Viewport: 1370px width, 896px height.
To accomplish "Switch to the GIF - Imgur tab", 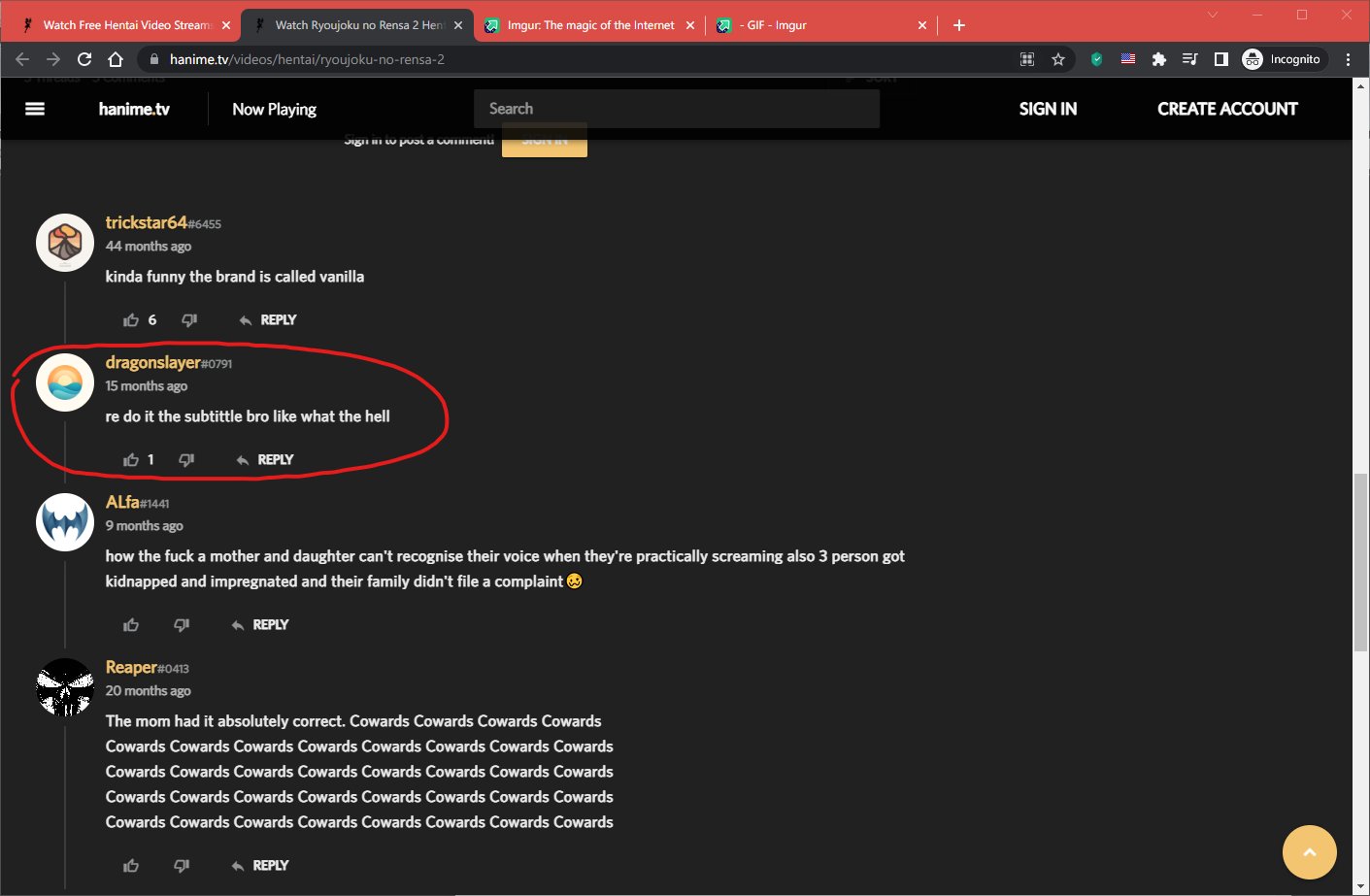I will point(822,25).
